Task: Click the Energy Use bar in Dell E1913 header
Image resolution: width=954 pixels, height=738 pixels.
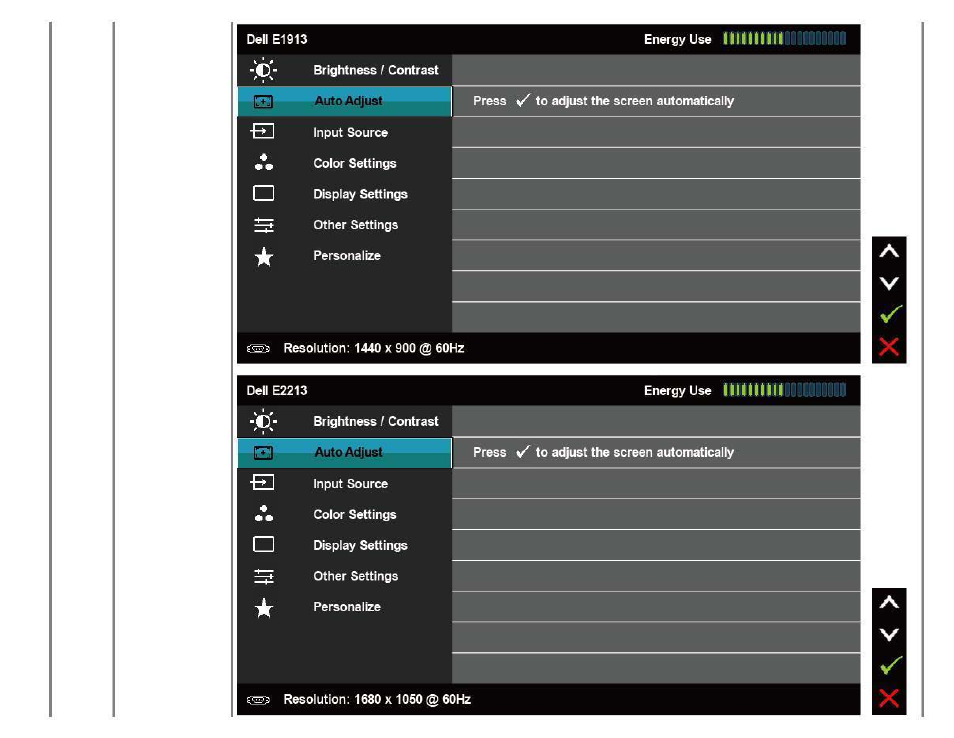Action: pos(784,39)
